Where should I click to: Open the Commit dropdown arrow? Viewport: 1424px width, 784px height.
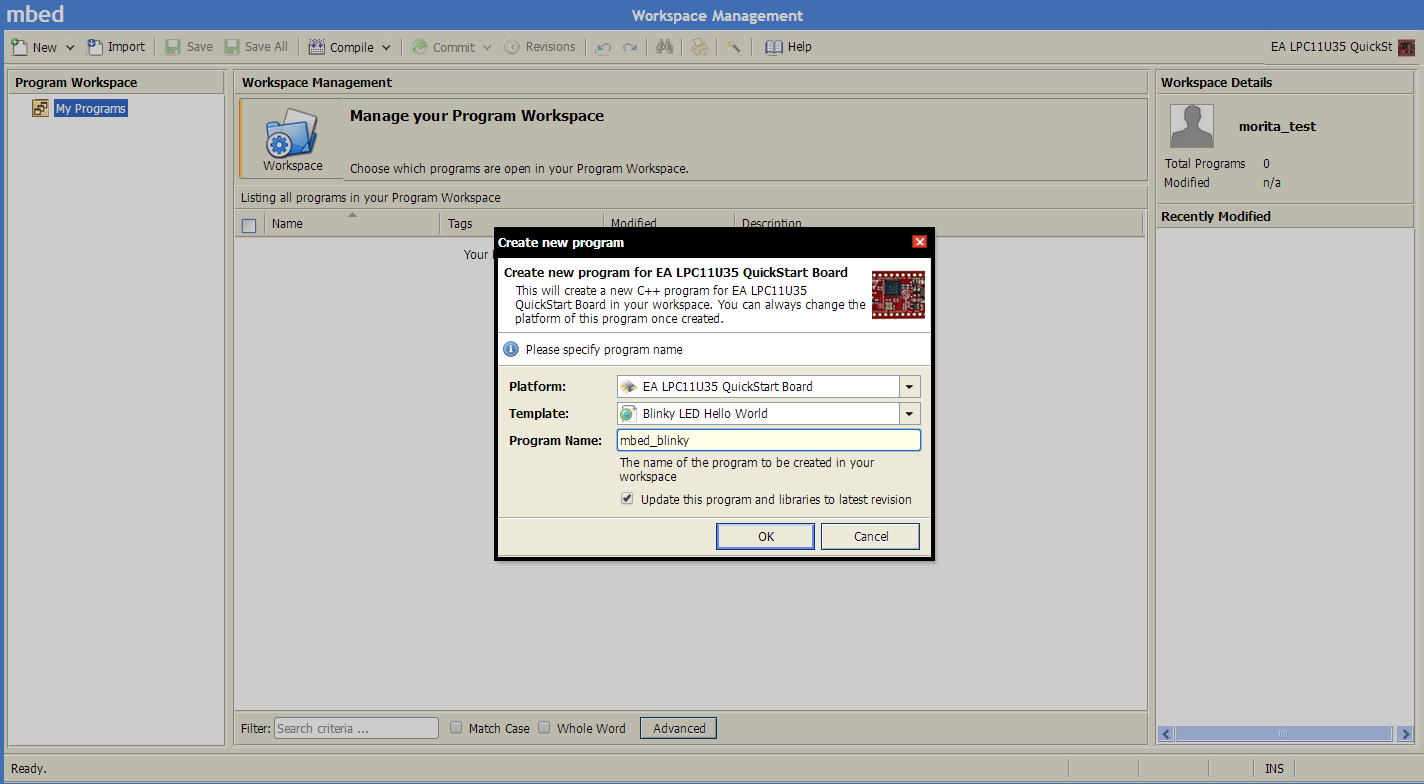click(x=487, y=47)
